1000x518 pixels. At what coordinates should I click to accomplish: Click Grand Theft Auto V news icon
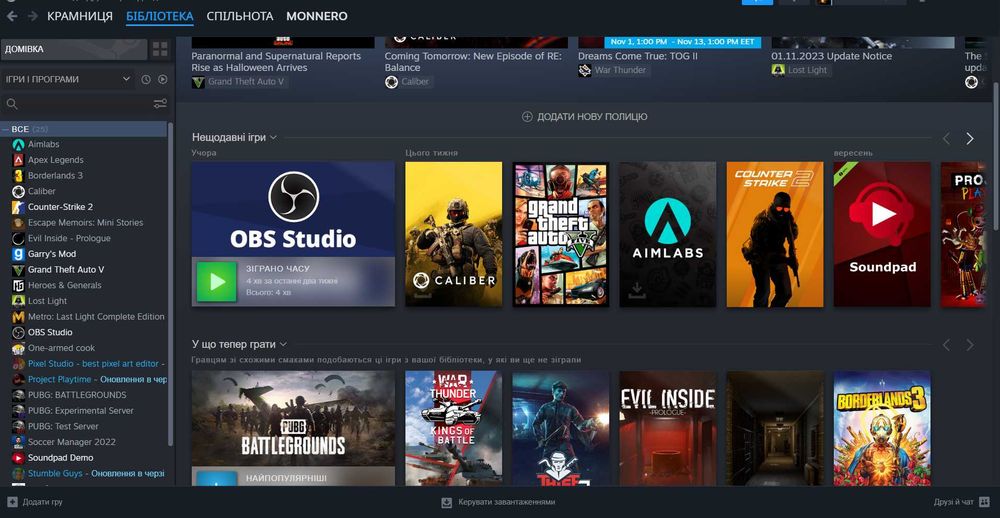coord(198,82)
